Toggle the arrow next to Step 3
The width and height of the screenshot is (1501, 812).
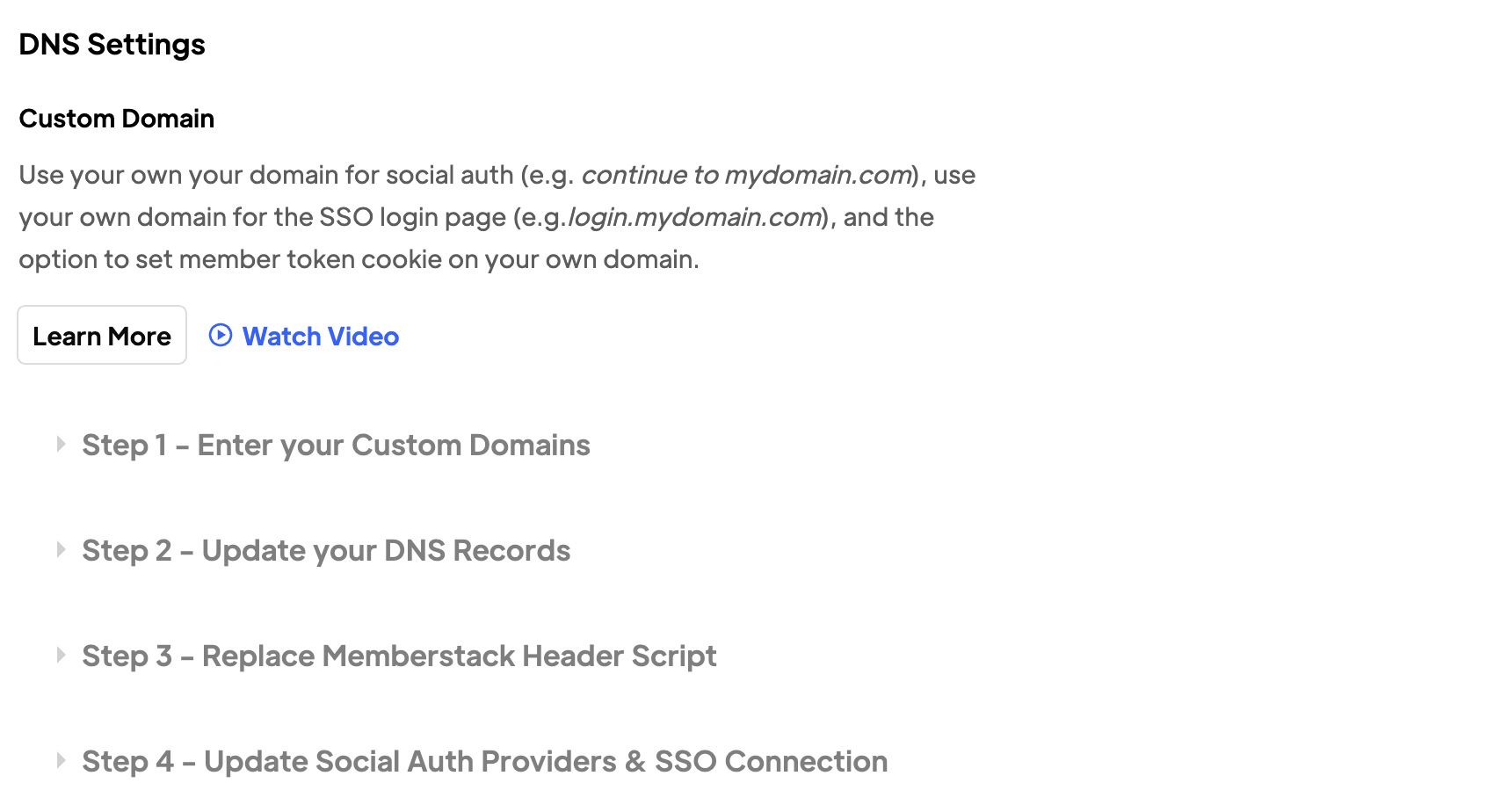[x=61, y=656]
